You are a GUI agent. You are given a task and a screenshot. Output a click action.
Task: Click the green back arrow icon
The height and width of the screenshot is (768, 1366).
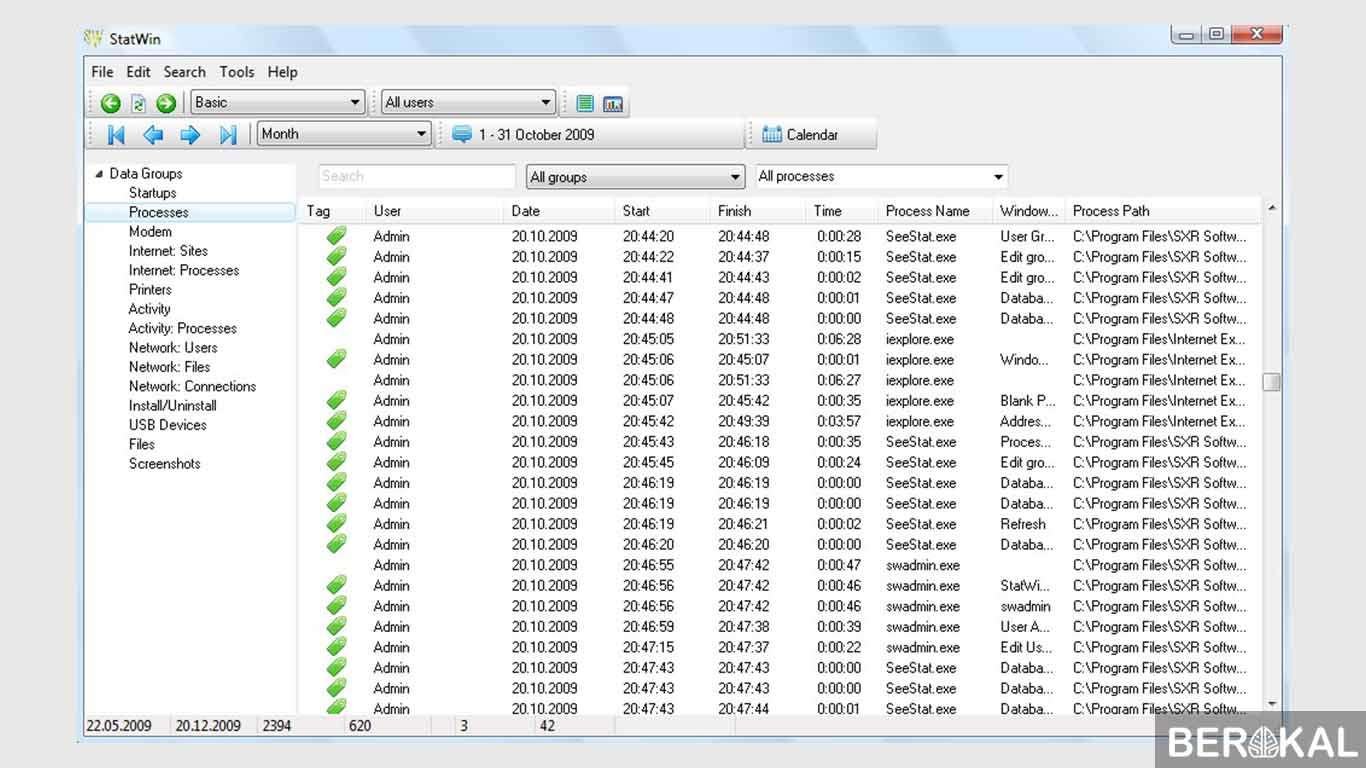click(x=111, y=103)
